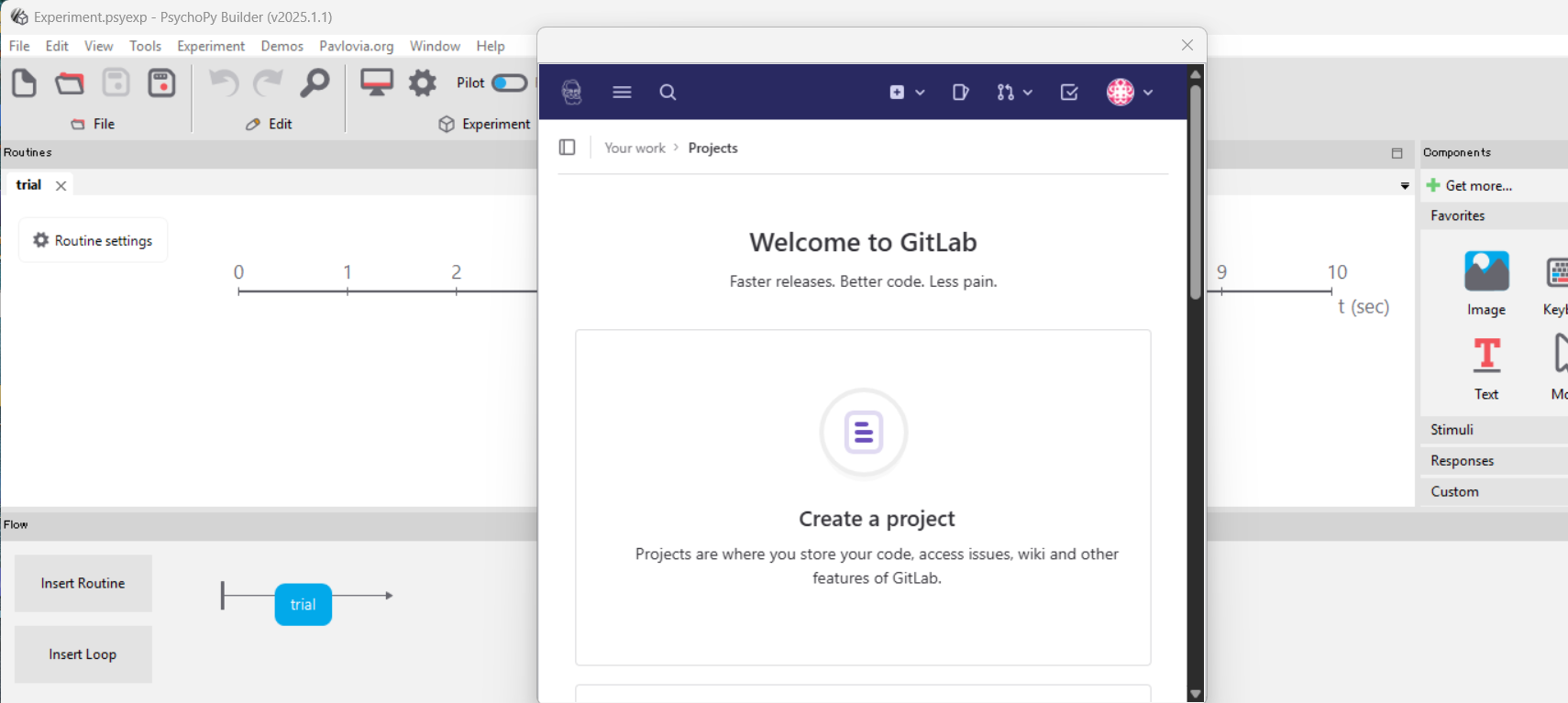Click the Save As disk icon
This screenshot has height=703, width=1568.
click(x=161, y=83)
